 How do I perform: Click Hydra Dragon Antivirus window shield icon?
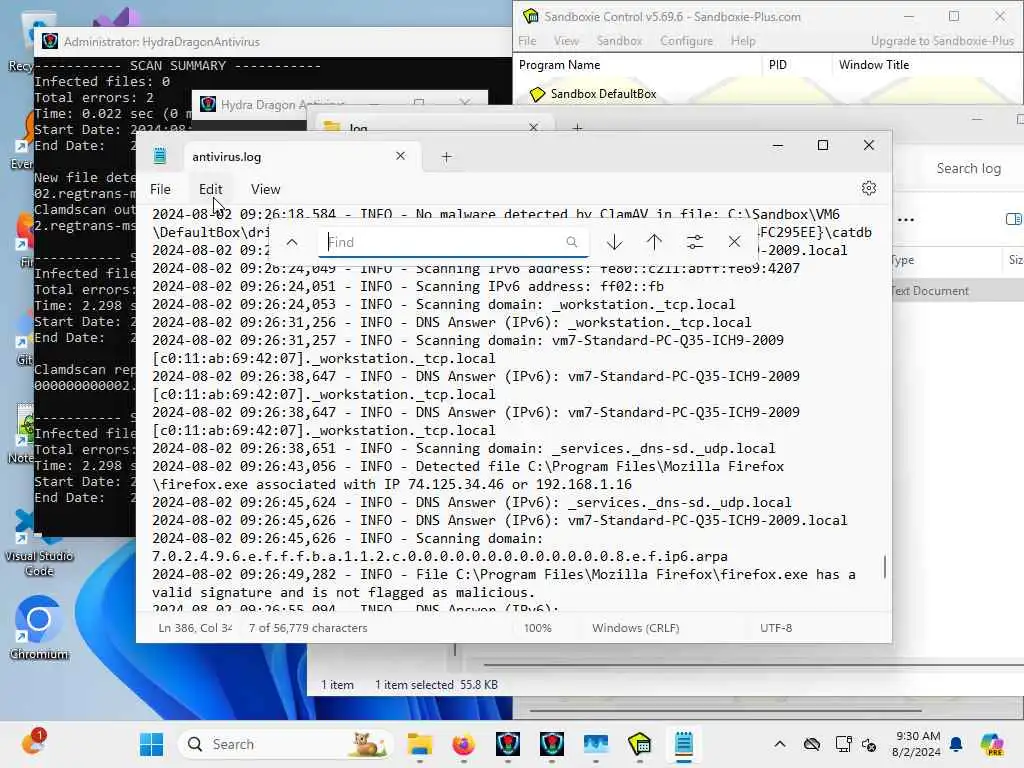(x=208, y=104)
